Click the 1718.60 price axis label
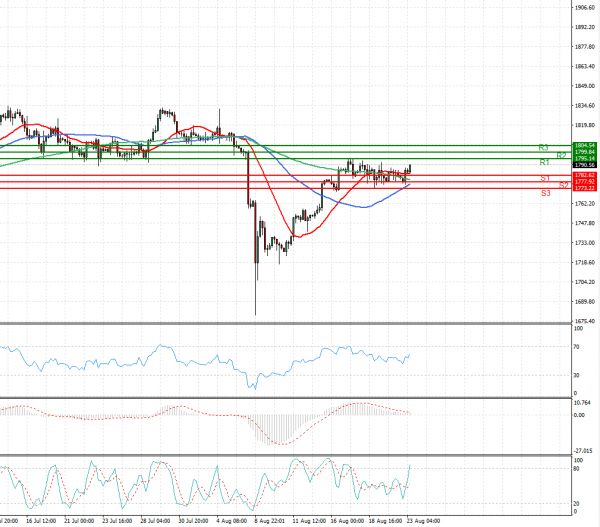Image resolution: width=600 pixels, height=527 pixels. point(585,263)
